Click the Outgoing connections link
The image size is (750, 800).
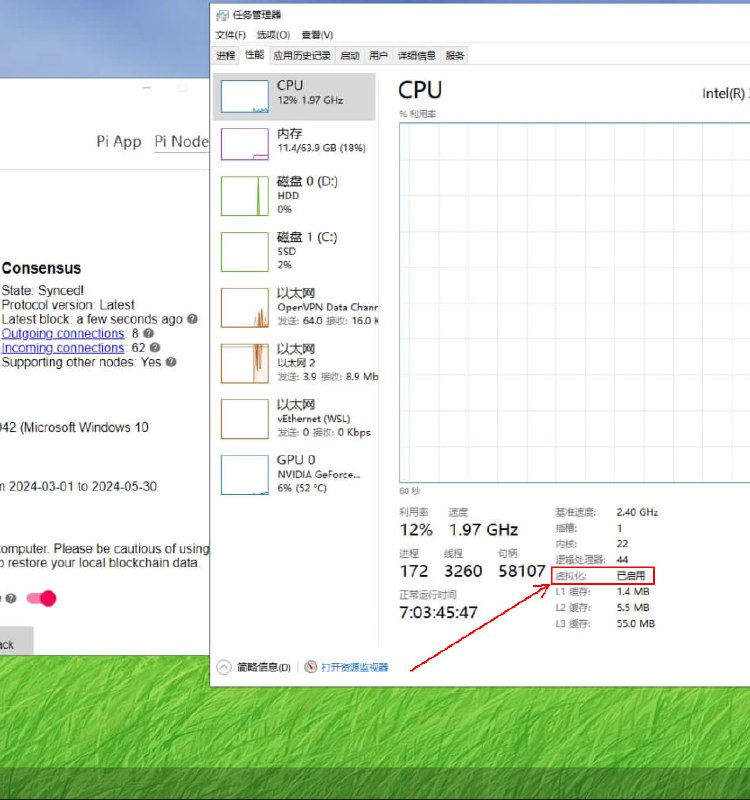click(62, 333)
